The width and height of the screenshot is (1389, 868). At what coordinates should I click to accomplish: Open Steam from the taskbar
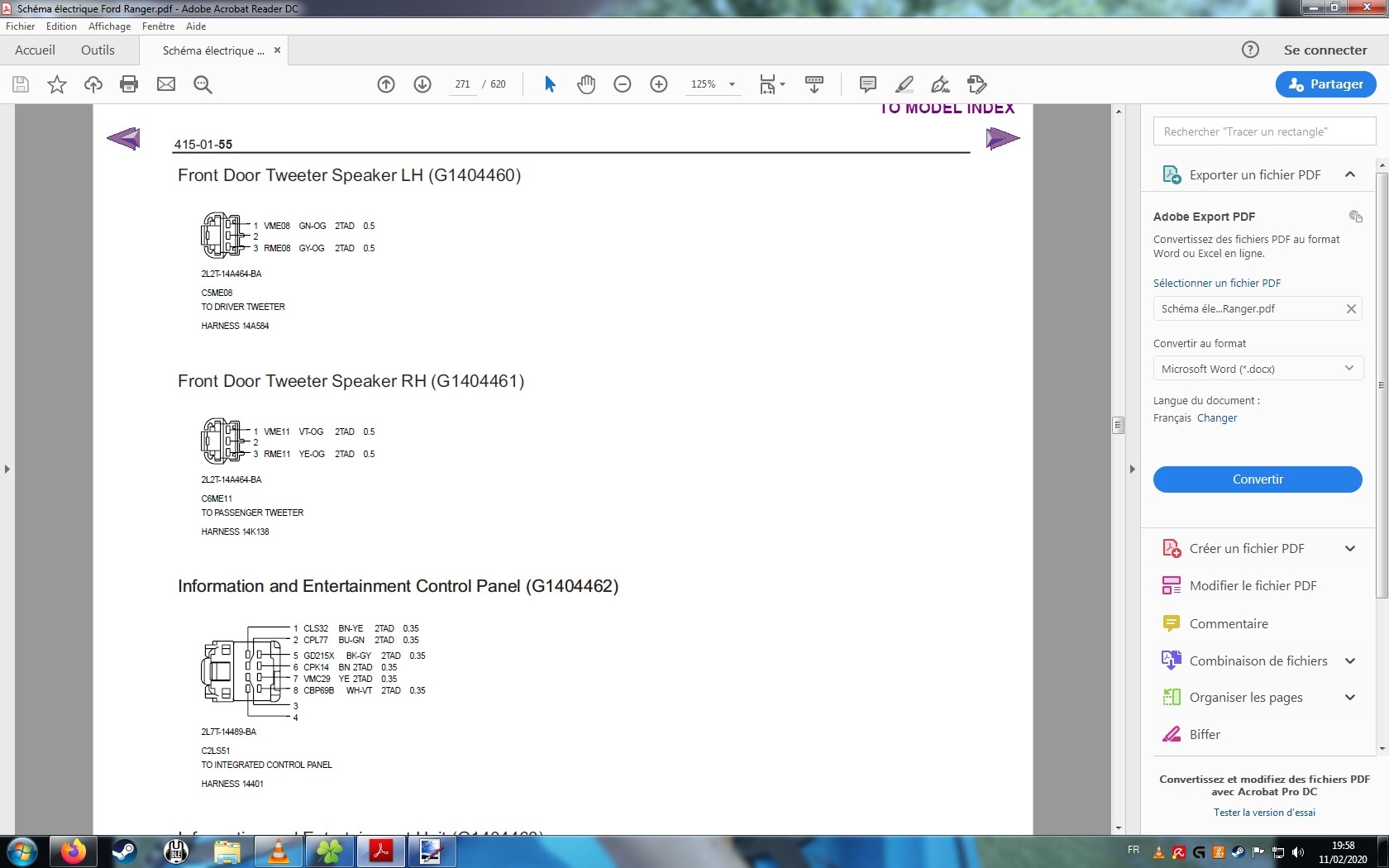coord(124,851)
